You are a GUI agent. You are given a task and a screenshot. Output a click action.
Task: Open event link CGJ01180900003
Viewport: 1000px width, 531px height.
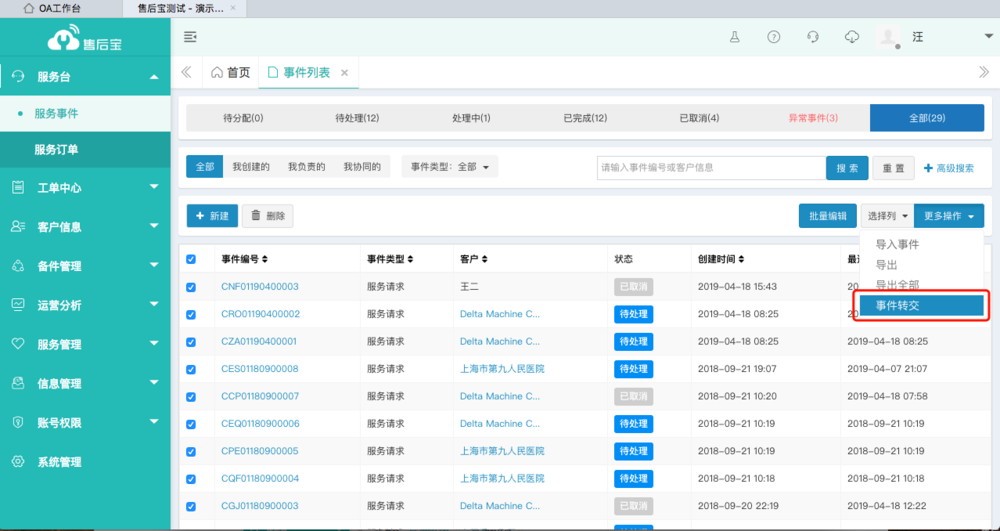click(260, 506)
